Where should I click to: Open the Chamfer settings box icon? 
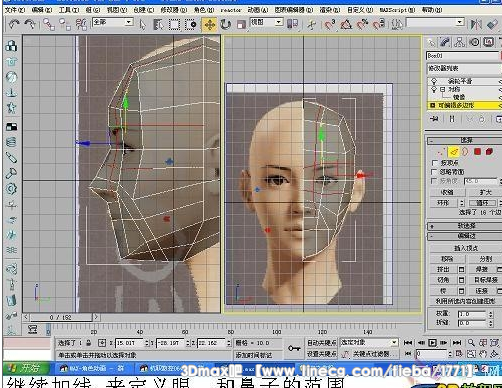[x=461, y=280]
